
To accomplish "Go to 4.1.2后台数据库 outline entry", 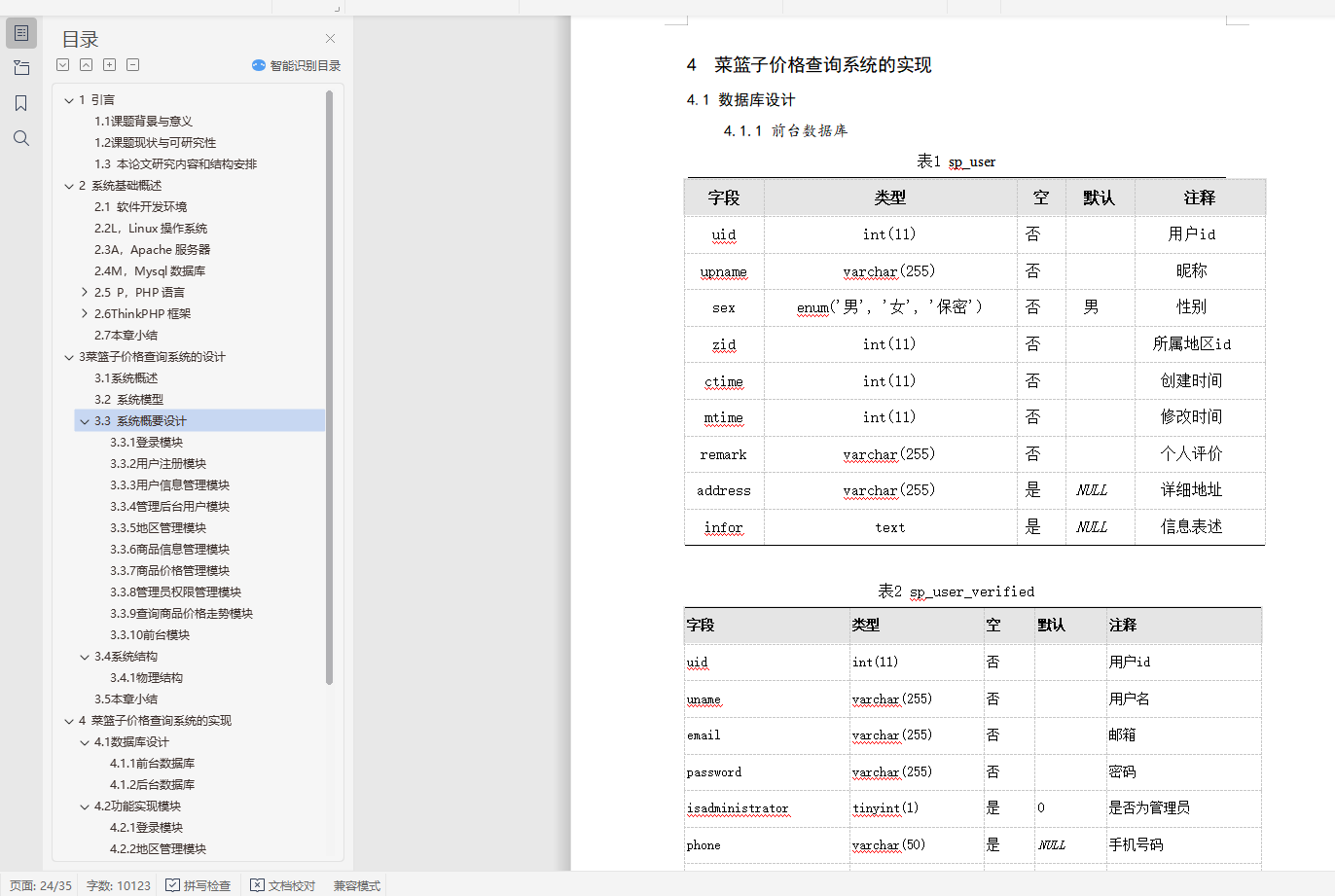I will click(152, 785).
